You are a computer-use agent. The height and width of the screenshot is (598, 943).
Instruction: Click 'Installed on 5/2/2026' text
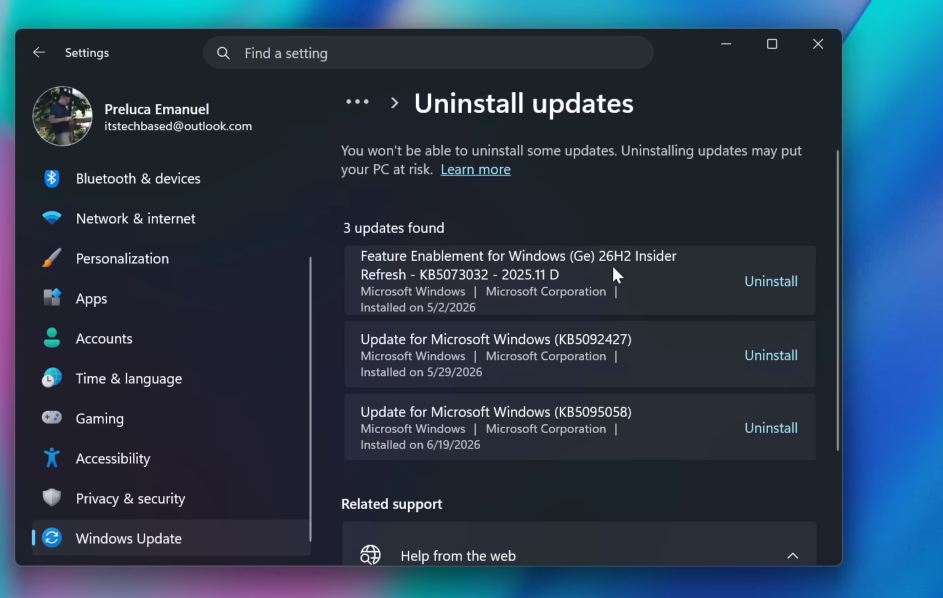click(x=418, y=307)
